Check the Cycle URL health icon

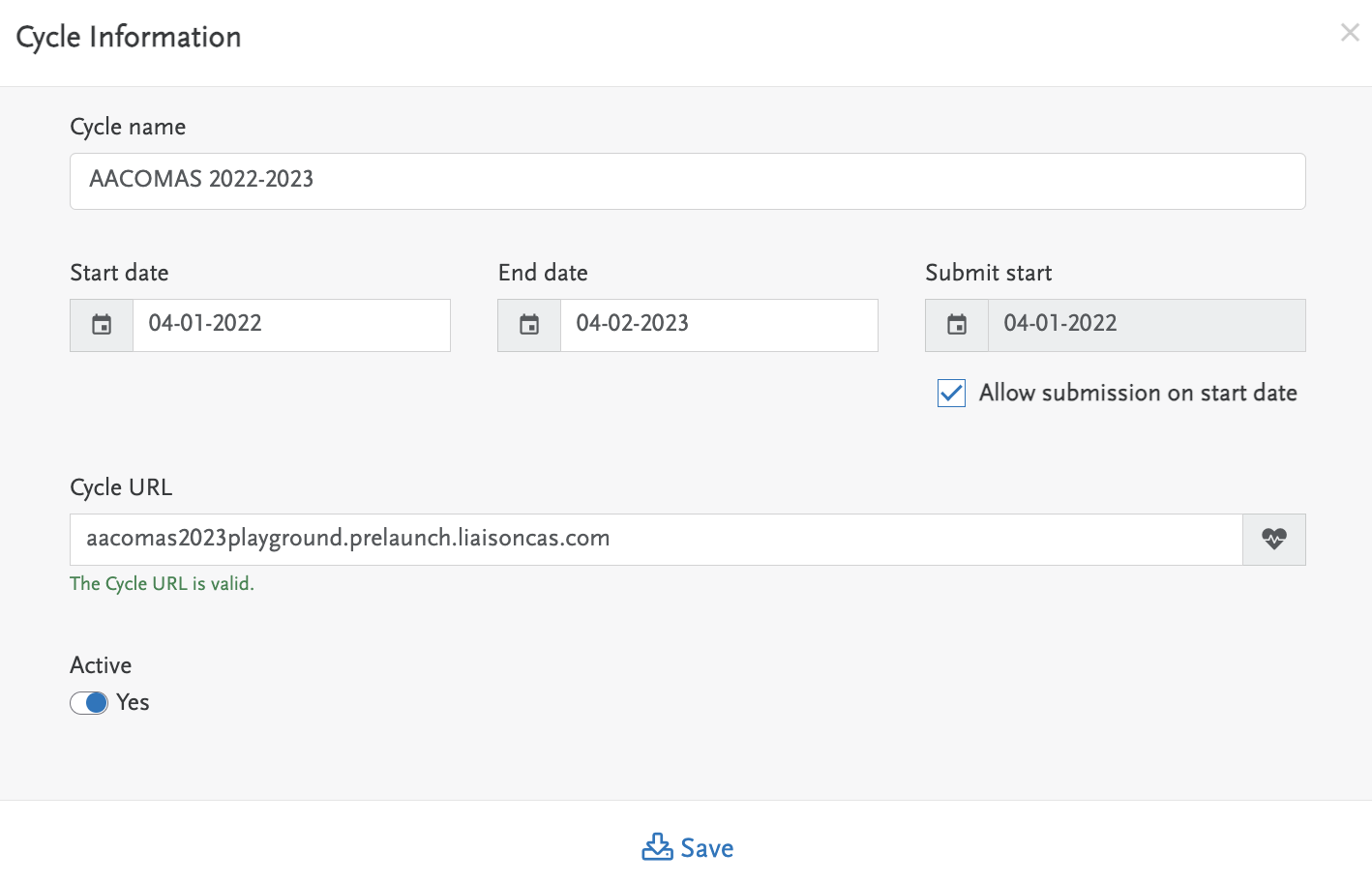coord(1274,540)
